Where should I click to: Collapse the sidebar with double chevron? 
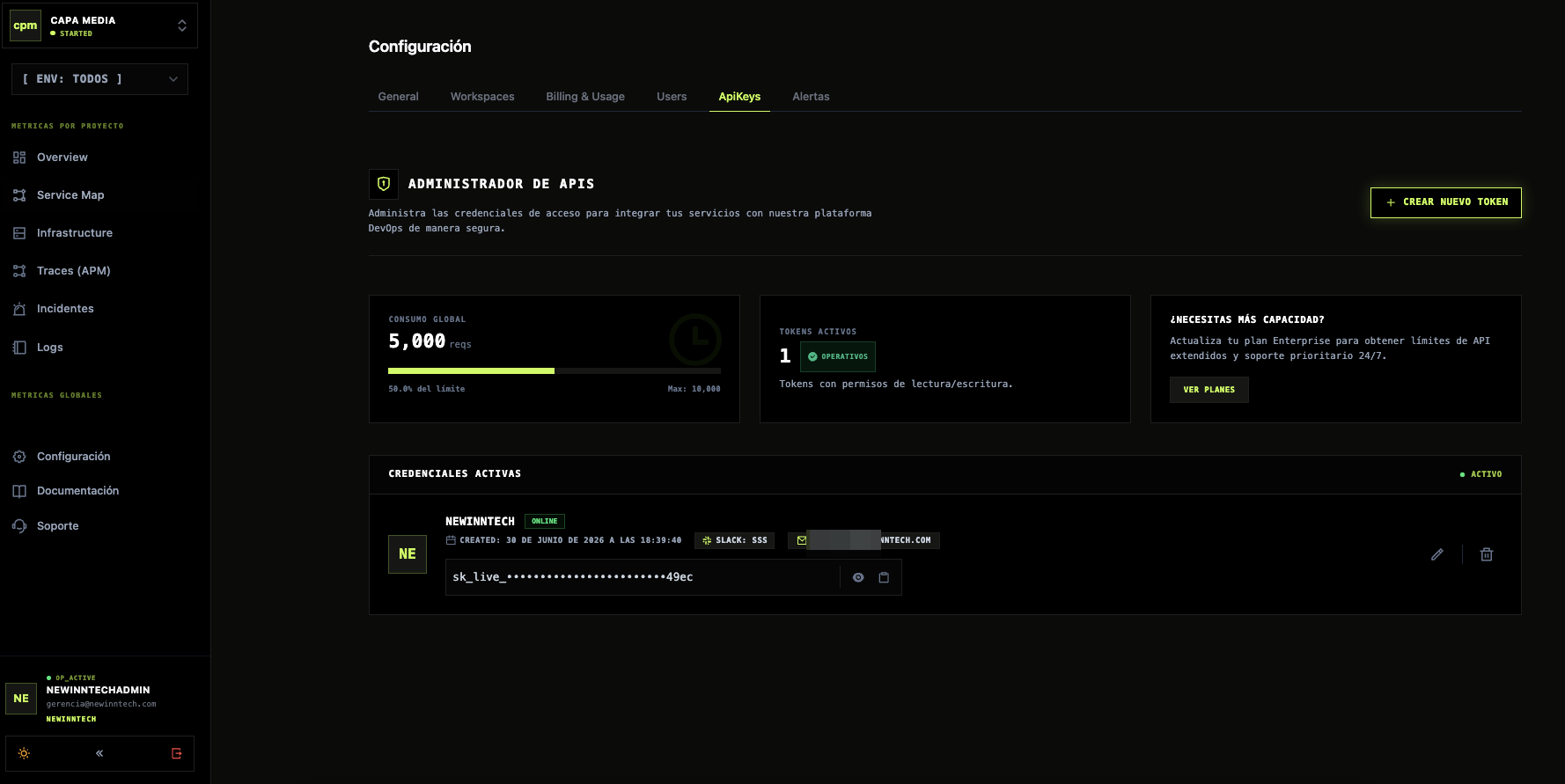(x=99, y=753)
